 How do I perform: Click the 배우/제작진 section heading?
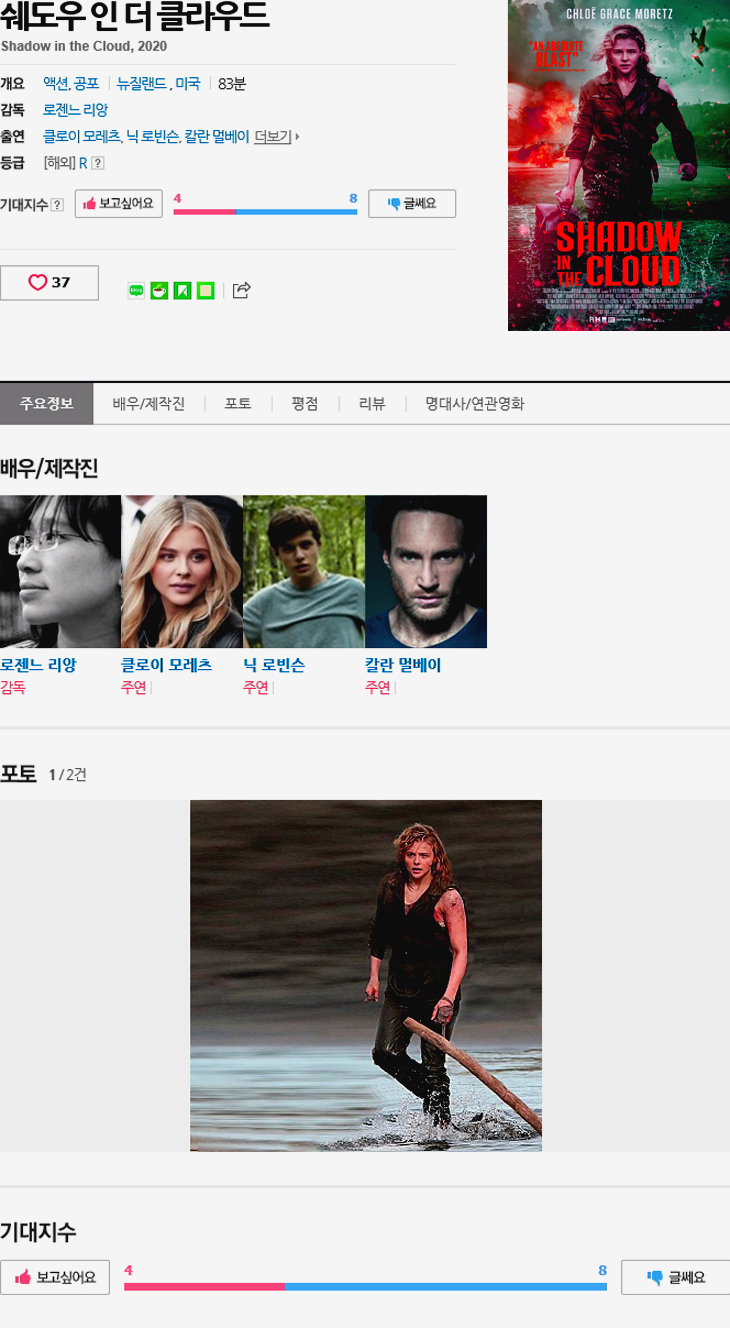coord(49,468)
